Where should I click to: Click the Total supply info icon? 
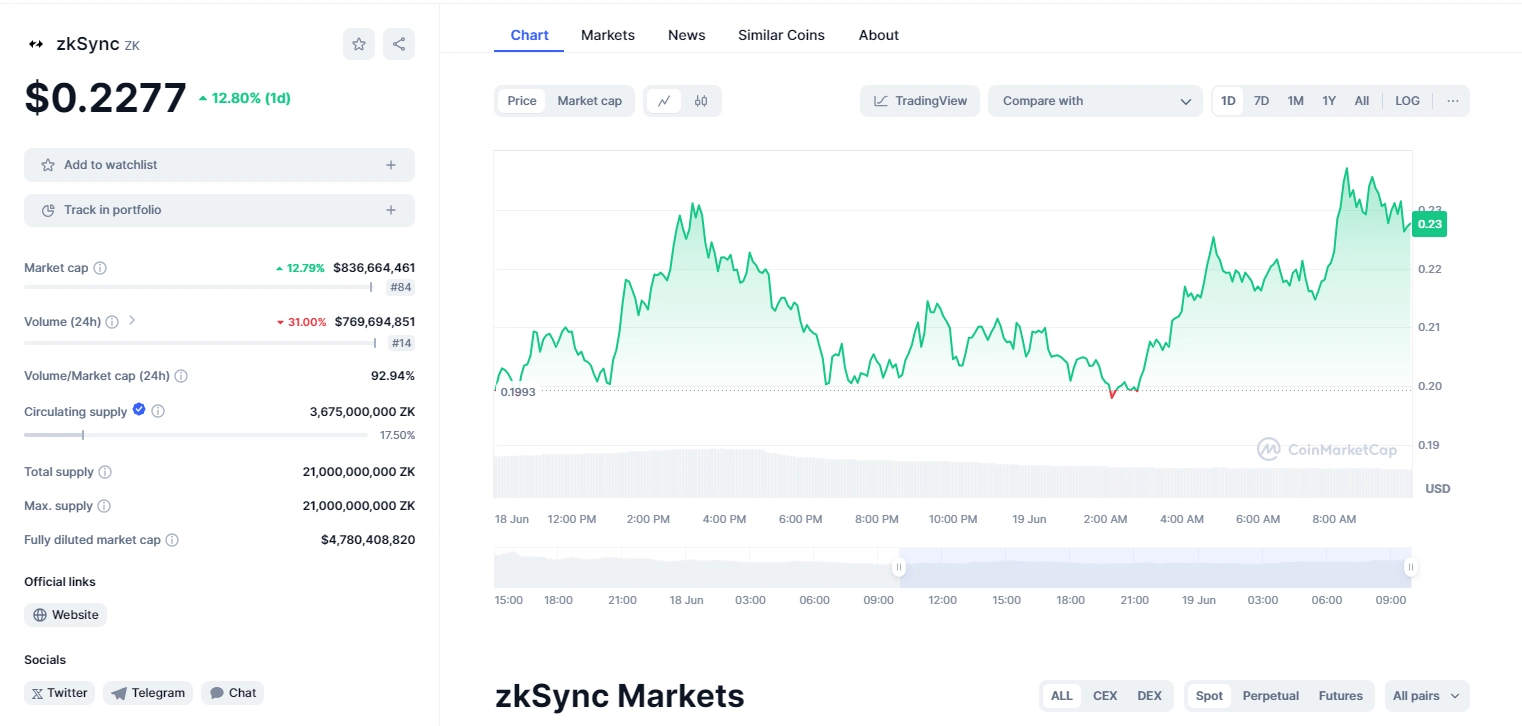tap(105, 472)
